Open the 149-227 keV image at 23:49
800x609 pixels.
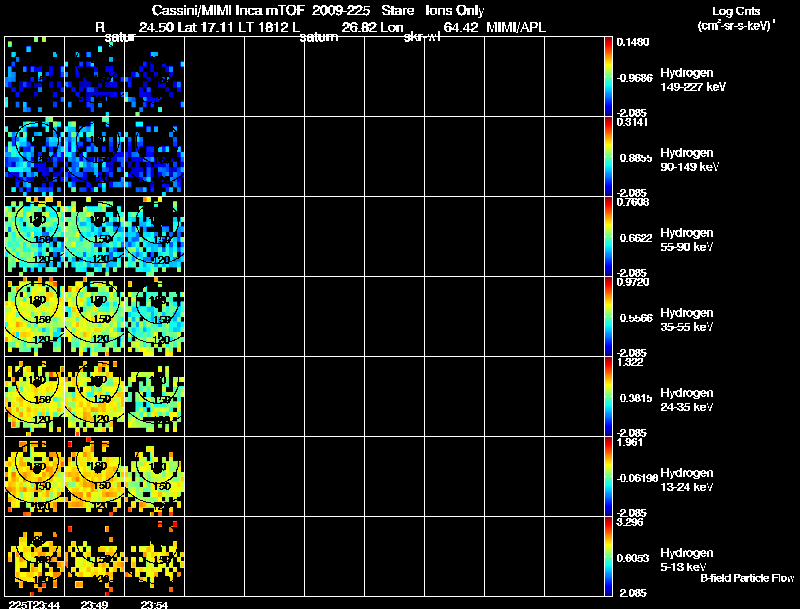tap(94, 77)
